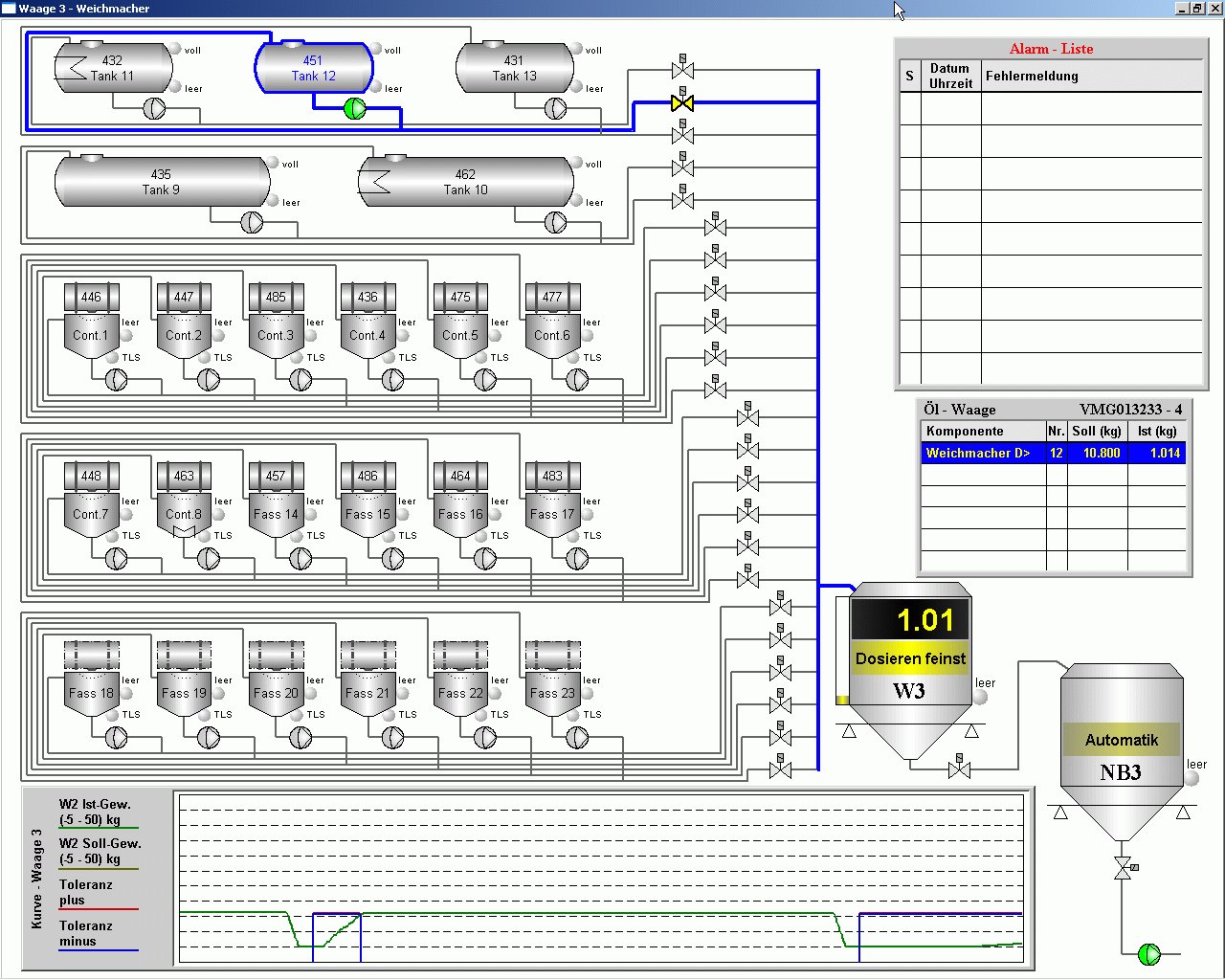Click the pump below Tank 9
This screenshot has height=980, width=1225.
coord(251,222)
